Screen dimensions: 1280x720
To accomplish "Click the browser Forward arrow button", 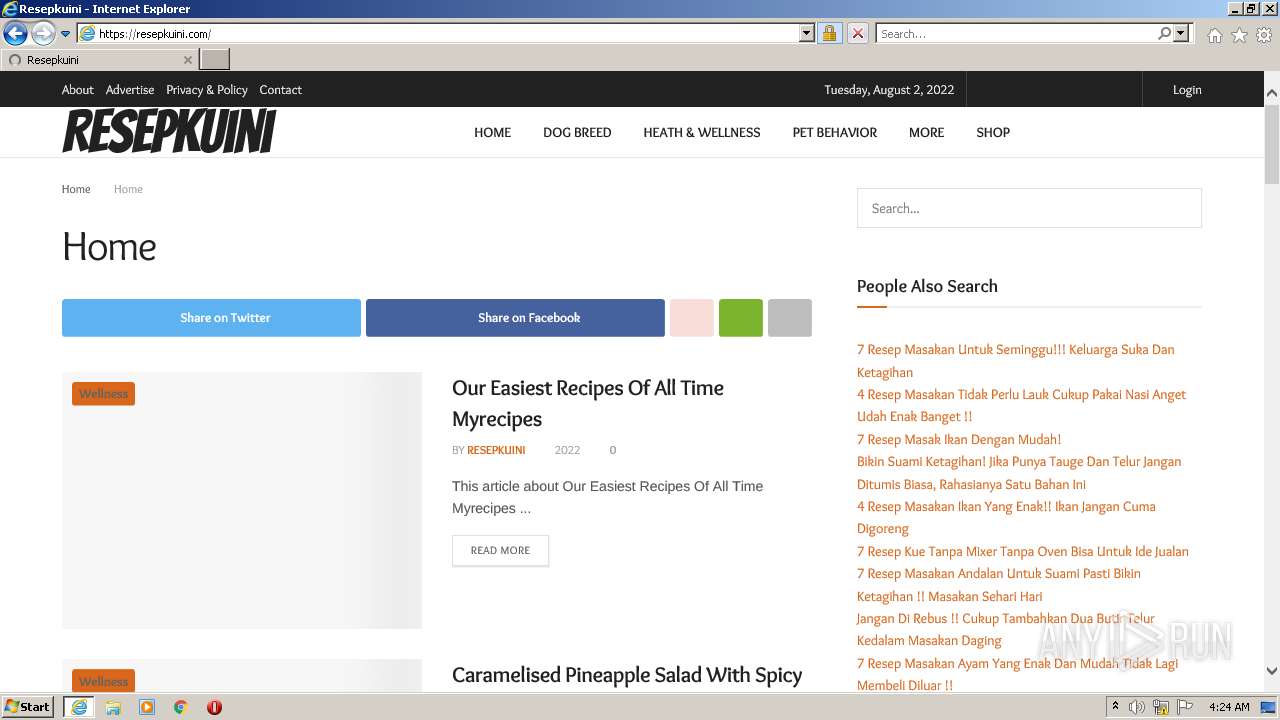I will 43,34.
